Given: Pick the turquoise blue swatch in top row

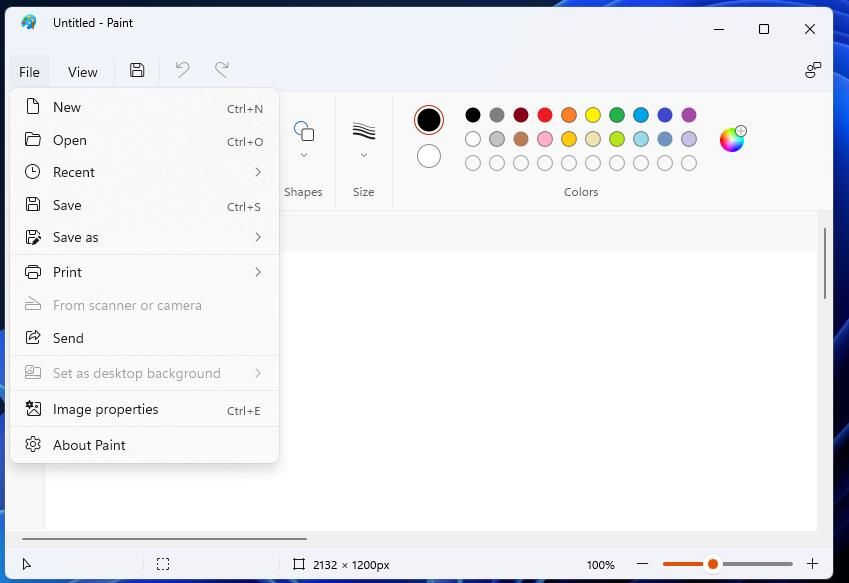Looking at the screenshot, I should click(x=641, y=115).
